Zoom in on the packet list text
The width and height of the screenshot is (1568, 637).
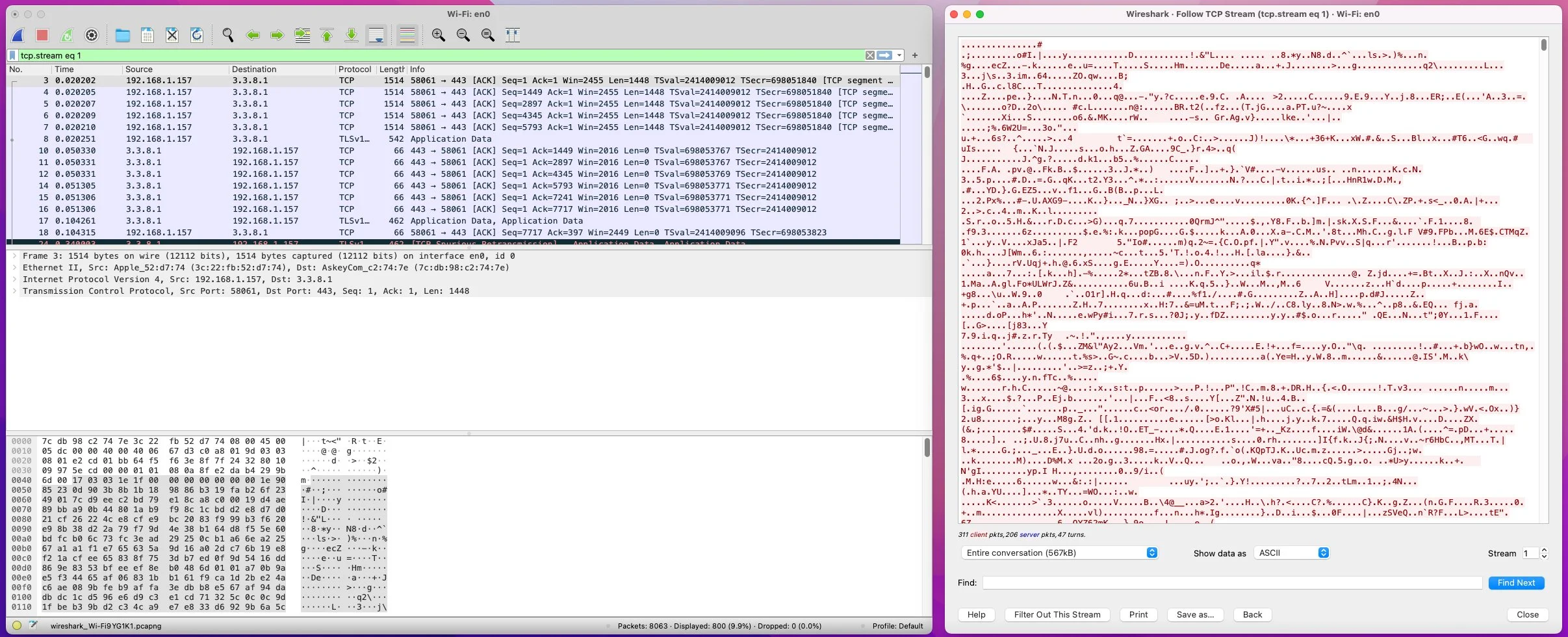[x=439, y=34]
